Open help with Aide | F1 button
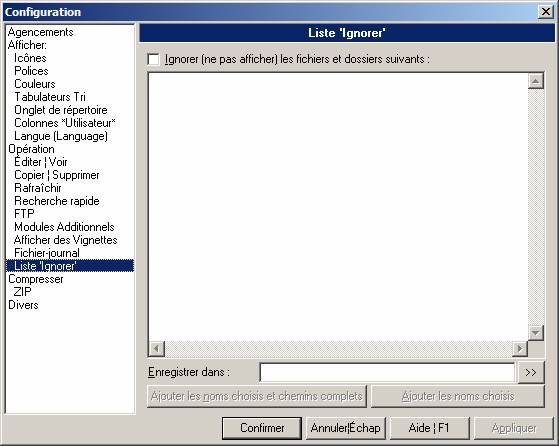 click(429, 428)
